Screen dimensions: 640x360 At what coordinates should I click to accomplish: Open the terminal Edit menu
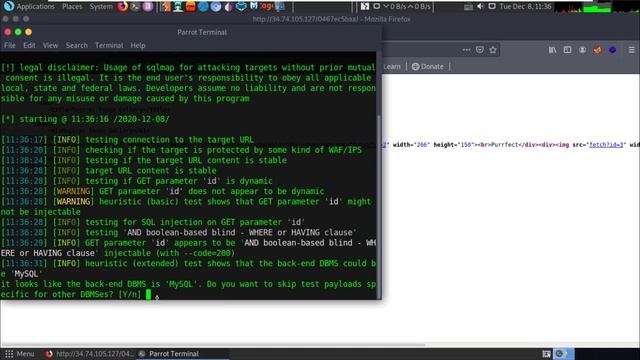[x=29, y=45]
